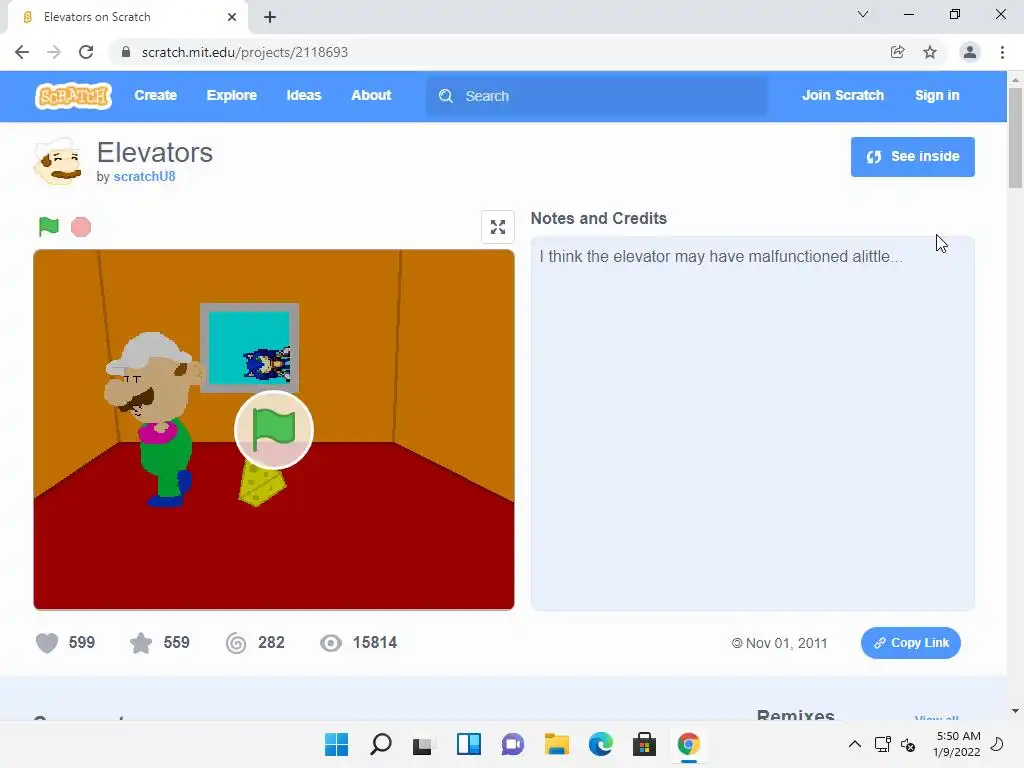Click the Nov 01, 2011 date
This screenshot has width=1024, height=768.
pos(786,643)
